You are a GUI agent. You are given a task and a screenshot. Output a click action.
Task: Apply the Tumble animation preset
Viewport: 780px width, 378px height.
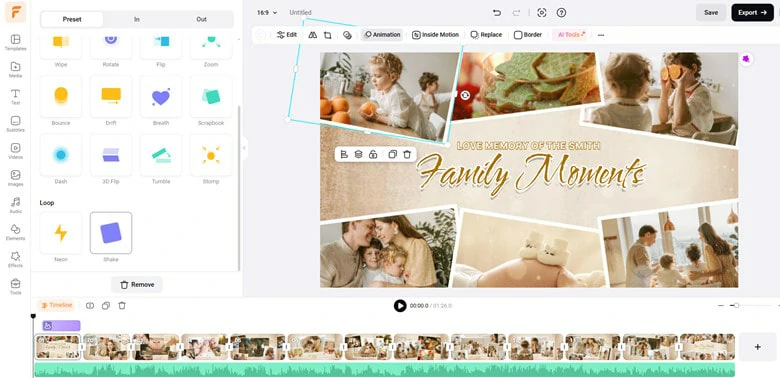(x=161, y=155)
